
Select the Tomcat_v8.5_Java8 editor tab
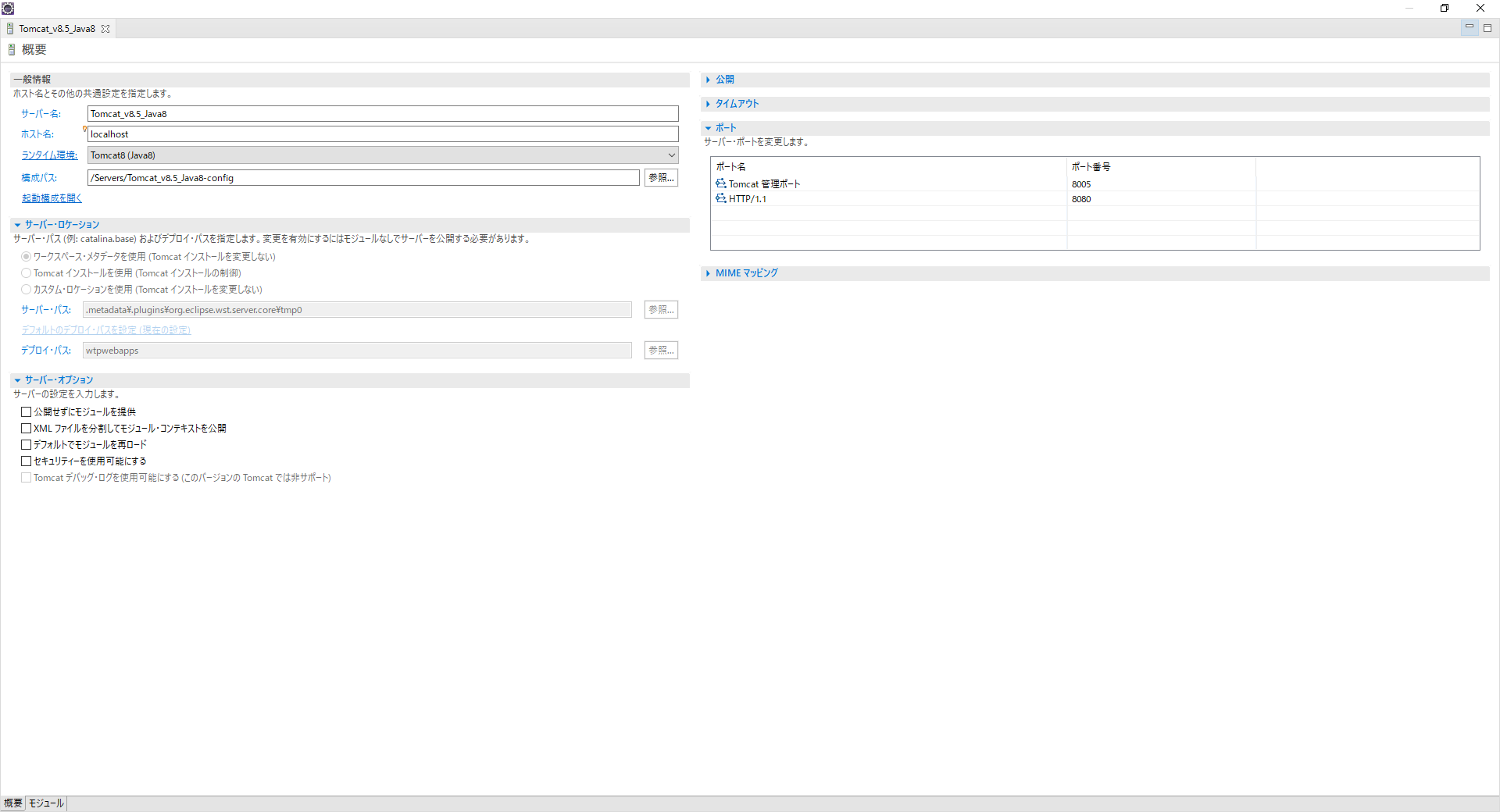pos(57,29)
